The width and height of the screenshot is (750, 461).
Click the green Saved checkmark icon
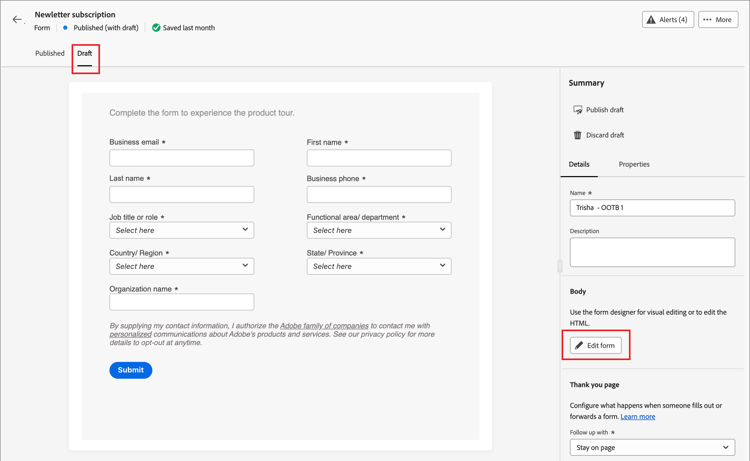(x=156, y=28)
